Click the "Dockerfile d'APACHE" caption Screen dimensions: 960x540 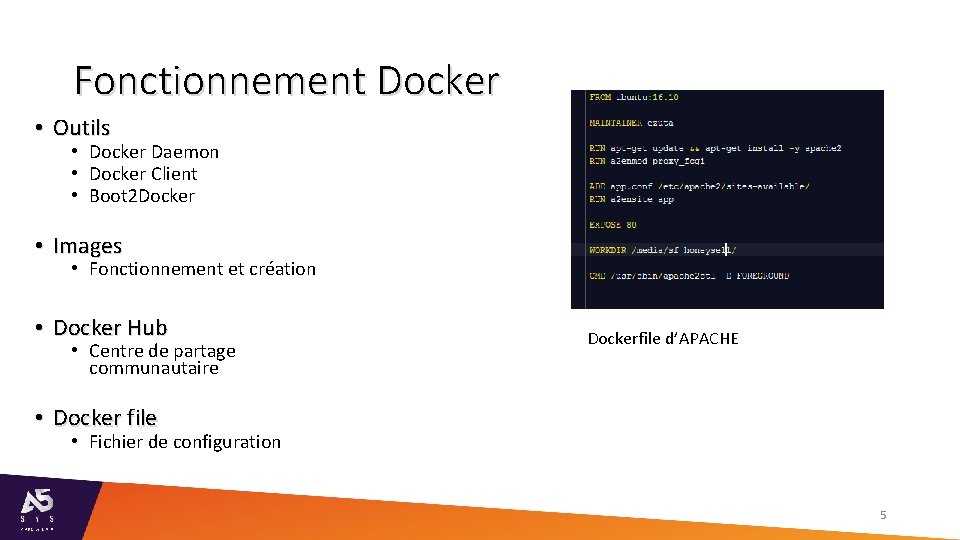click(x=663, y=339)
